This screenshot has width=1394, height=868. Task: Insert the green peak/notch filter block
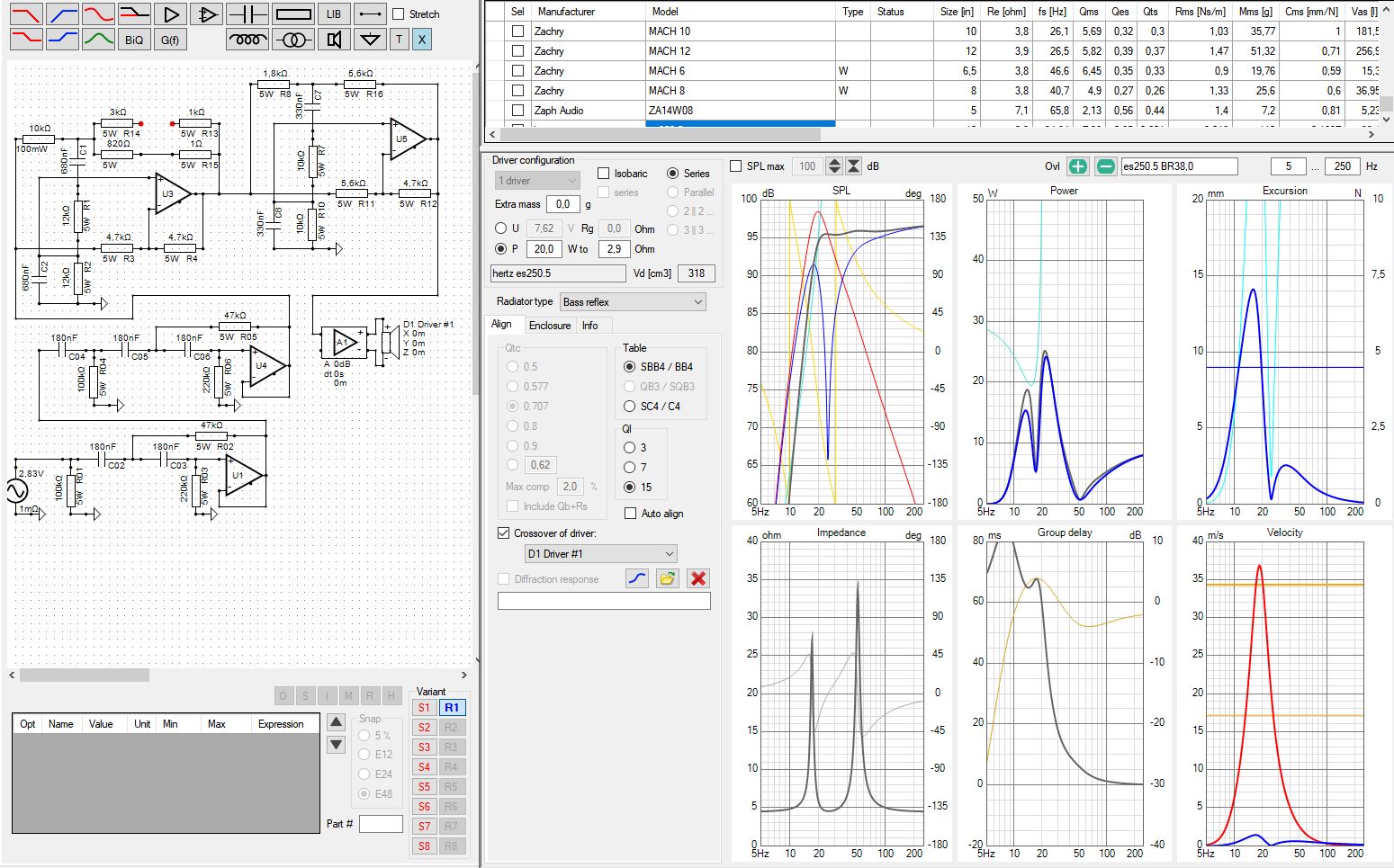tap(98, 39)
